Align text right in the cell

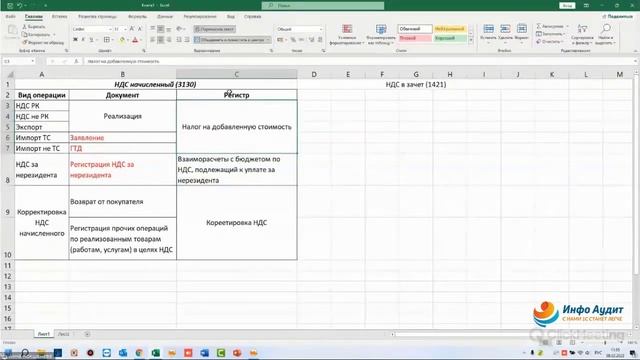169,40
